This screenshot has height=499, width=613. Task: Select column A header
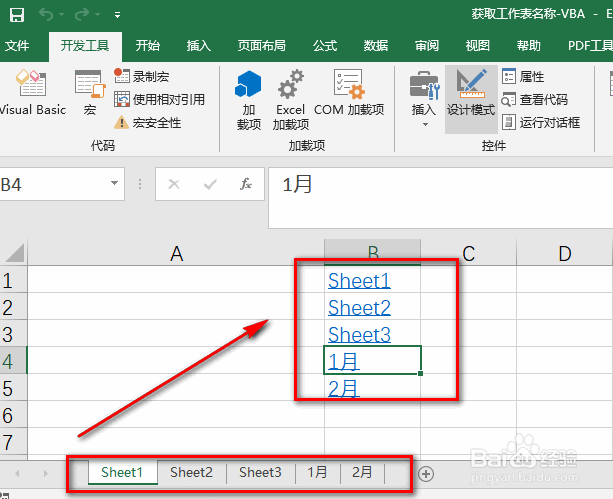[176, 253]
